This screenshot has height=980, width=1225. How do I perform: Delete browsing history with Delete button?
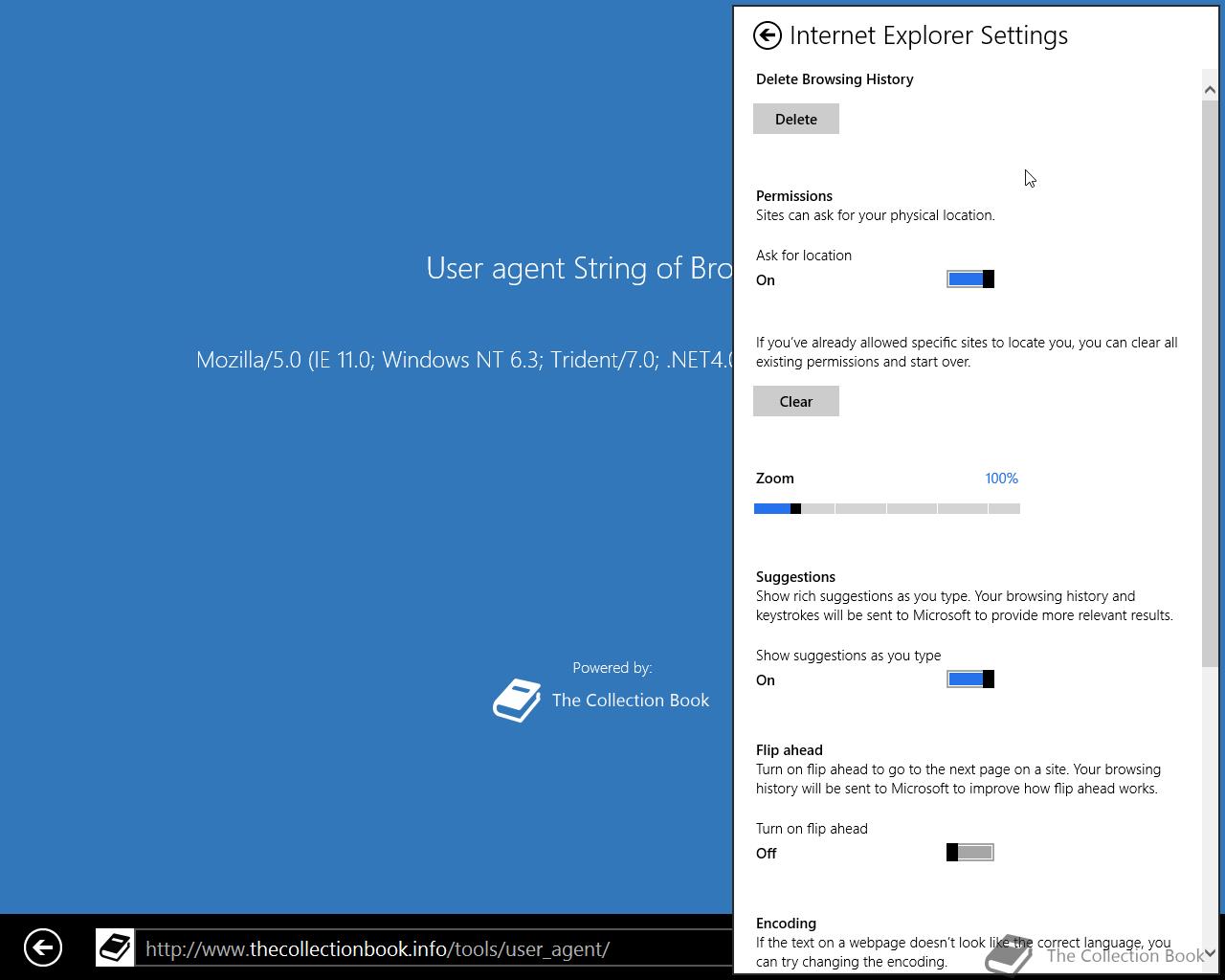coord(796,119)
